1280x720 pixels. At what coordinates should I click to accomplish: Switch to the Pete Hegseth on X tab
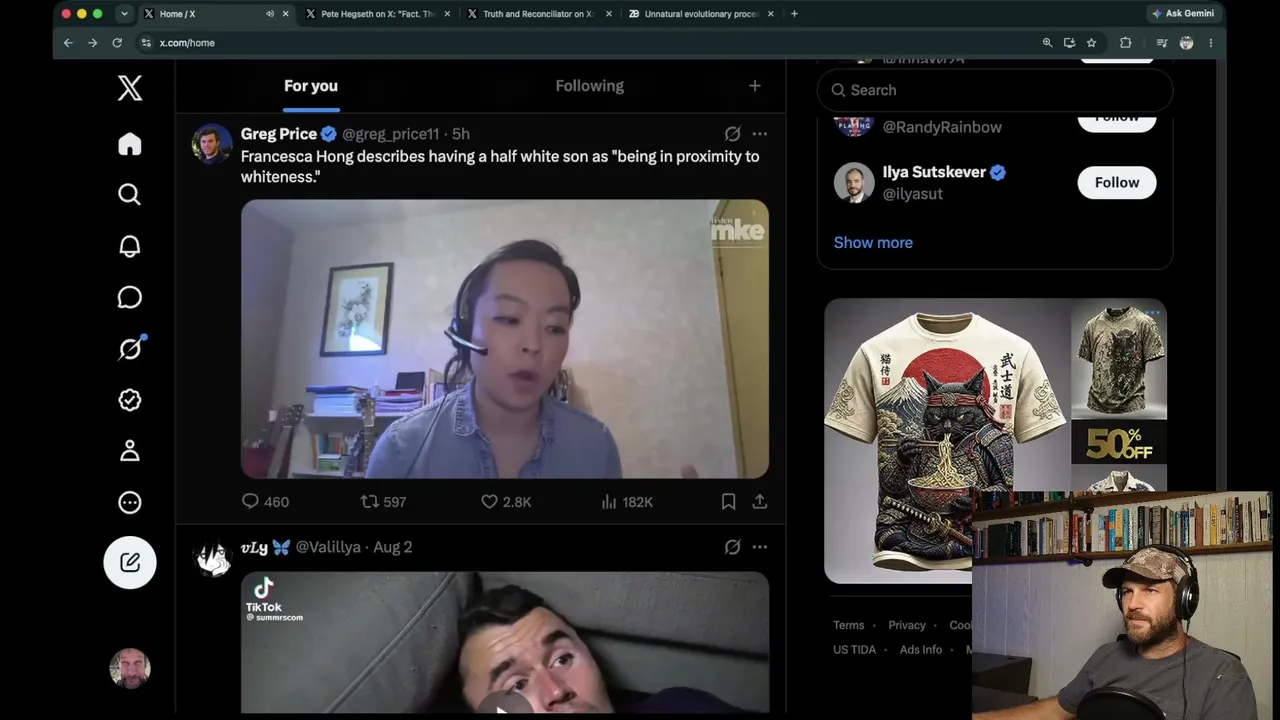point(378,14)
